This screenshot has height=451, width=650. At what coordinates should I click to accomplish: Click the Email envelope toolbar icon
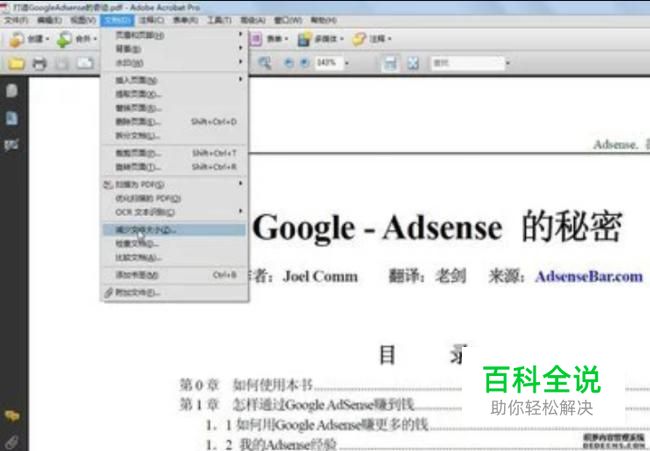click(85, 63)
